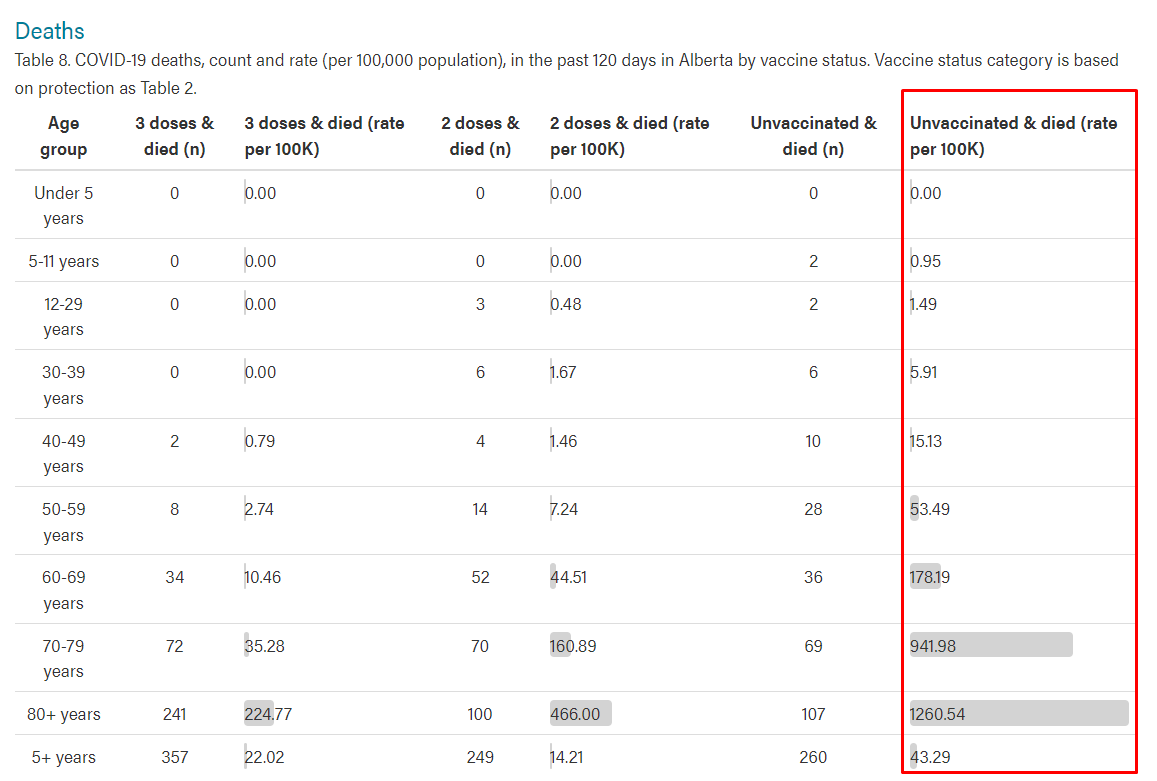Select the 2 doses & died (n) header
Screen dimensions: 1157x781
(x=480, y=136)
